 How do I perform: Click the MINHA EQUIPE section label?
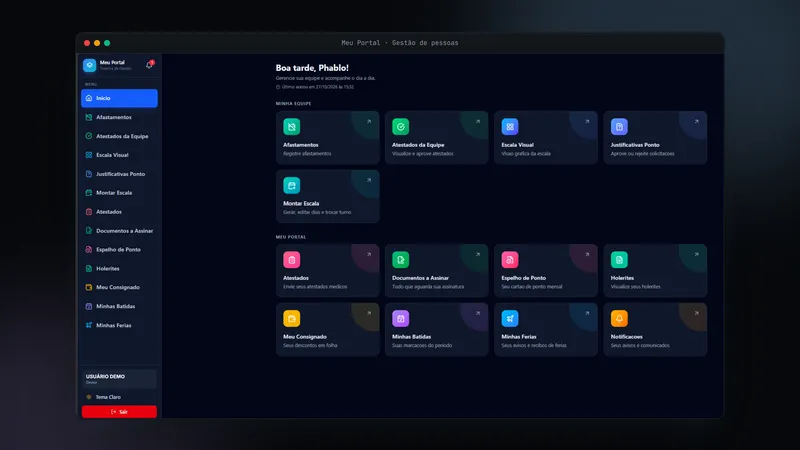pos(293,104)
